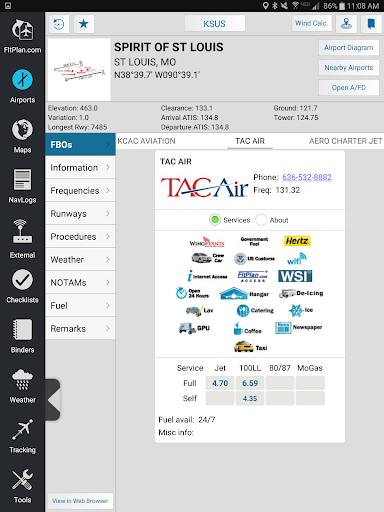Expand the Procedures section

click(x=80, y=237)
